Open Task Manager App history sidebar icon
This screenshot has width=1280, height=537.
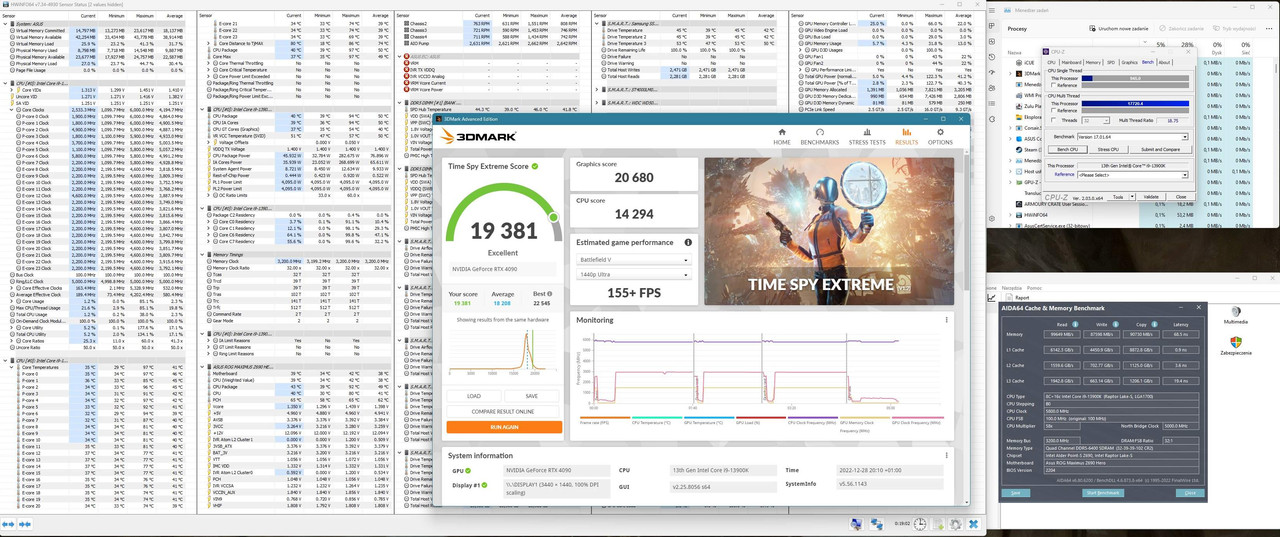tap(992, 57)
